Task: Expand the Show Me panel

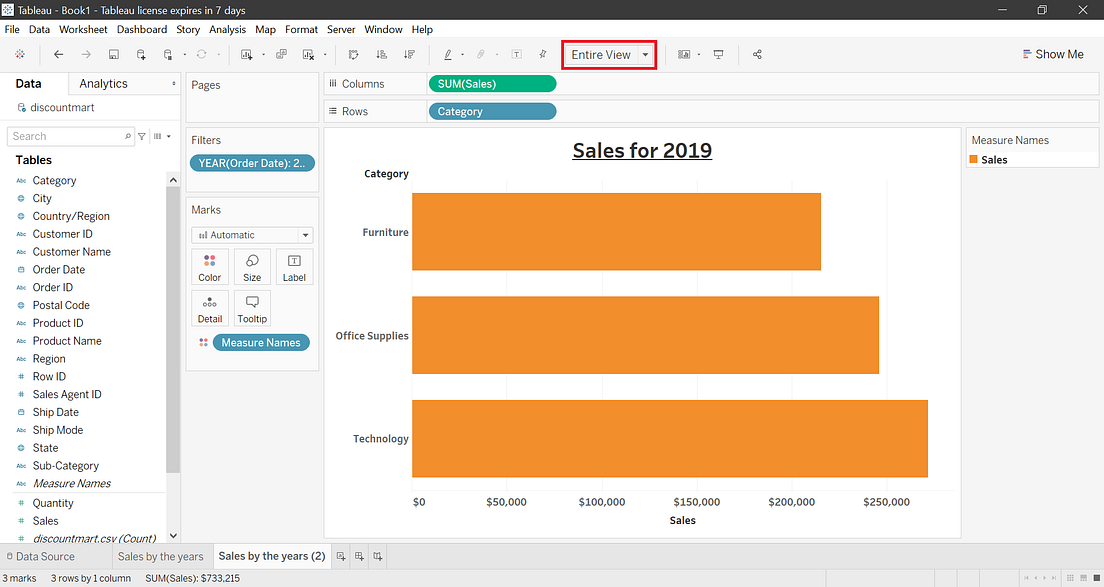Action: coord(1053,53)
